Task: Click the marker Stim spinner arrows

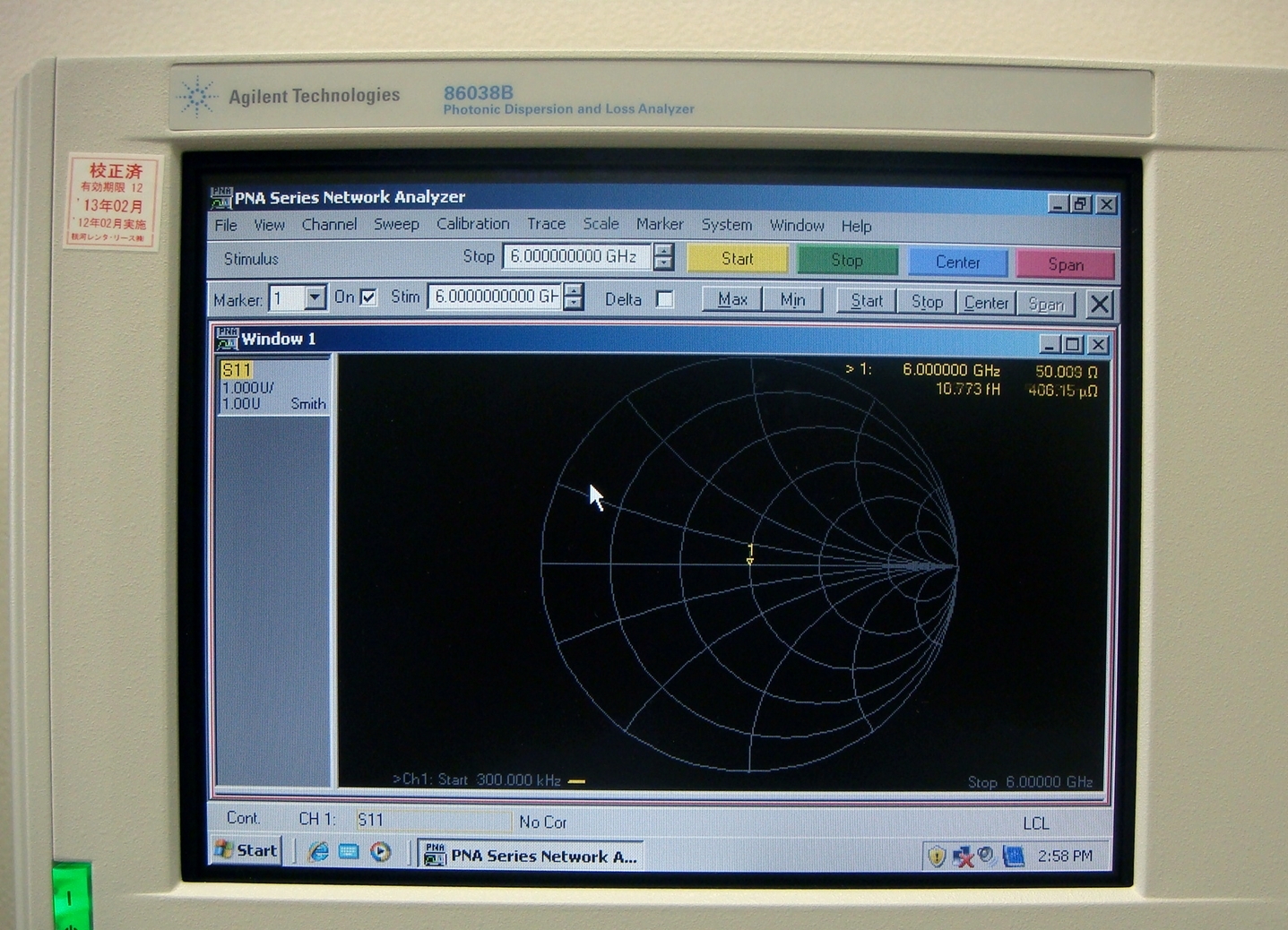Action: point(573,297)
